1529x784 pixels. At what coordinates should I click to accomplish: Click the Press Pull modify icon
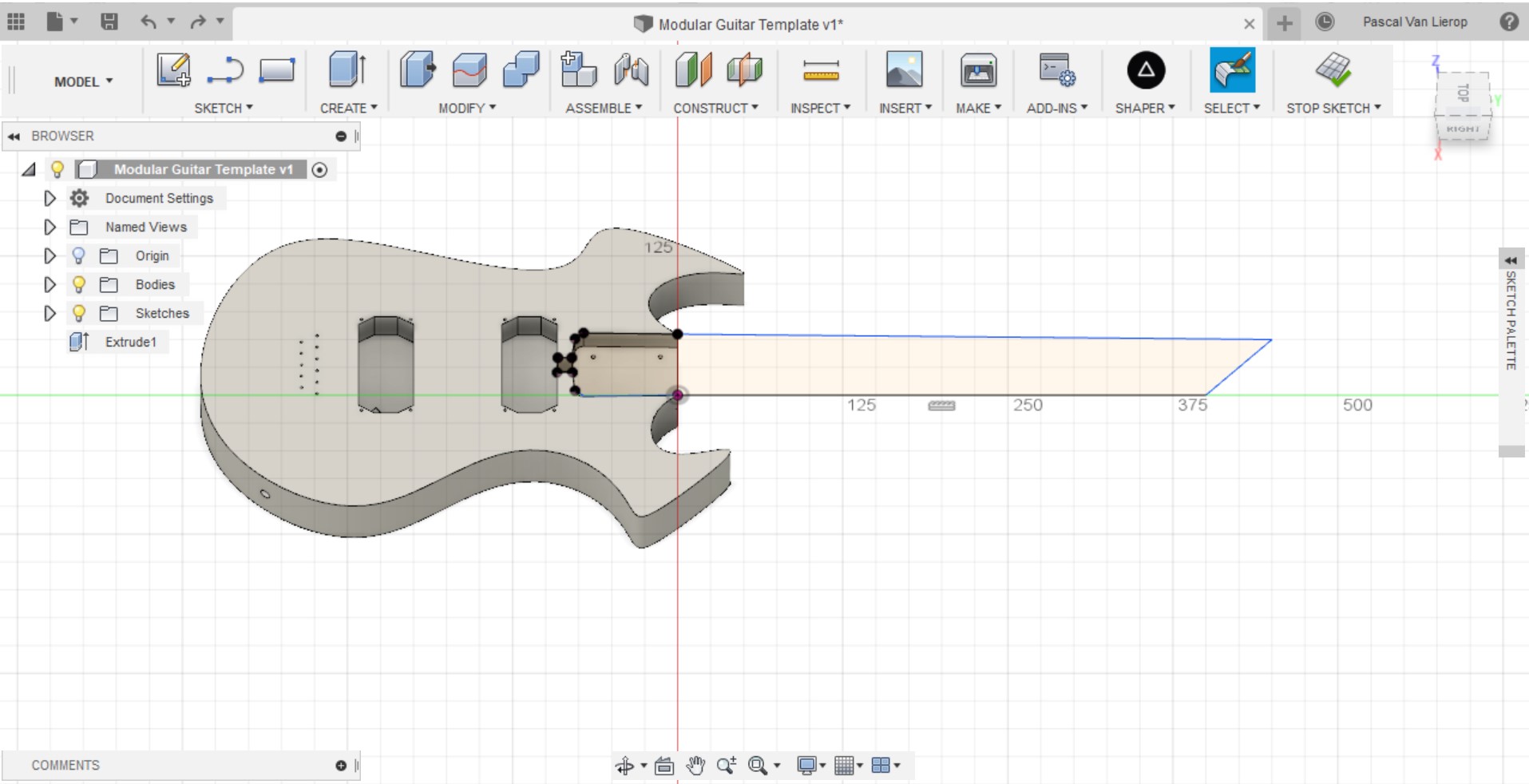pyautogui.click(x=417, y=70)
